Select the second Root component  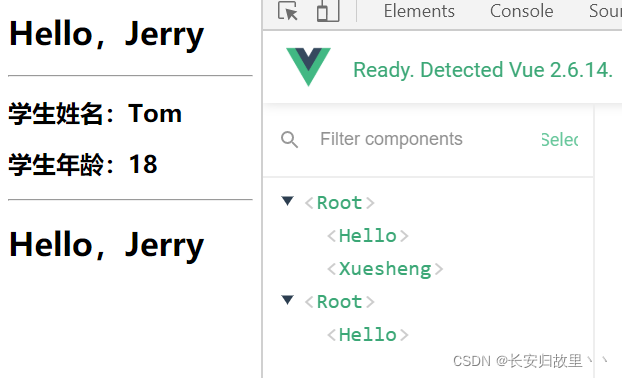pos(340,302)
